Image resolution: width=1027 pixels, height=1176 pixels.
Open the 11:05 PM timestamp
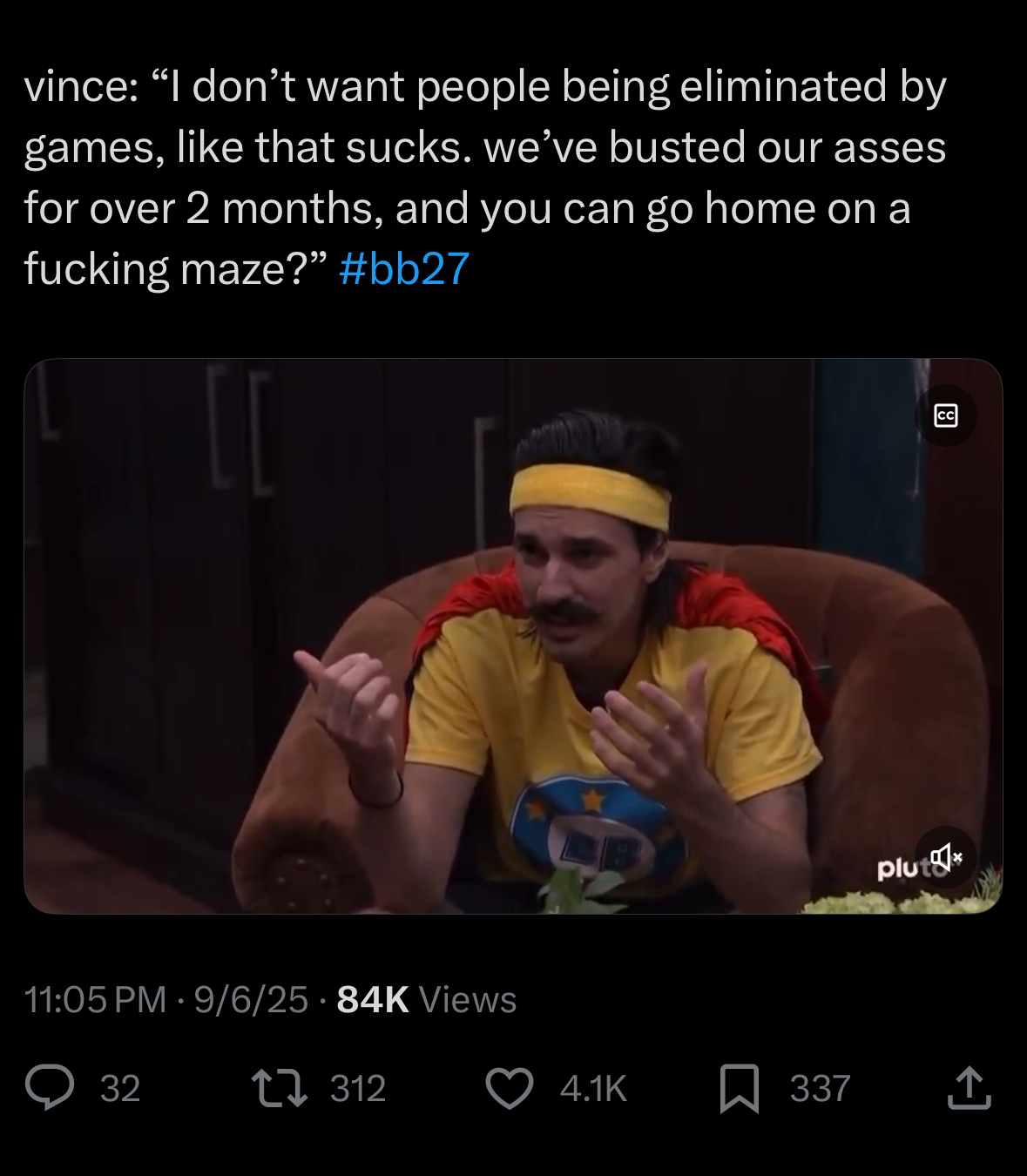(95, 999)
